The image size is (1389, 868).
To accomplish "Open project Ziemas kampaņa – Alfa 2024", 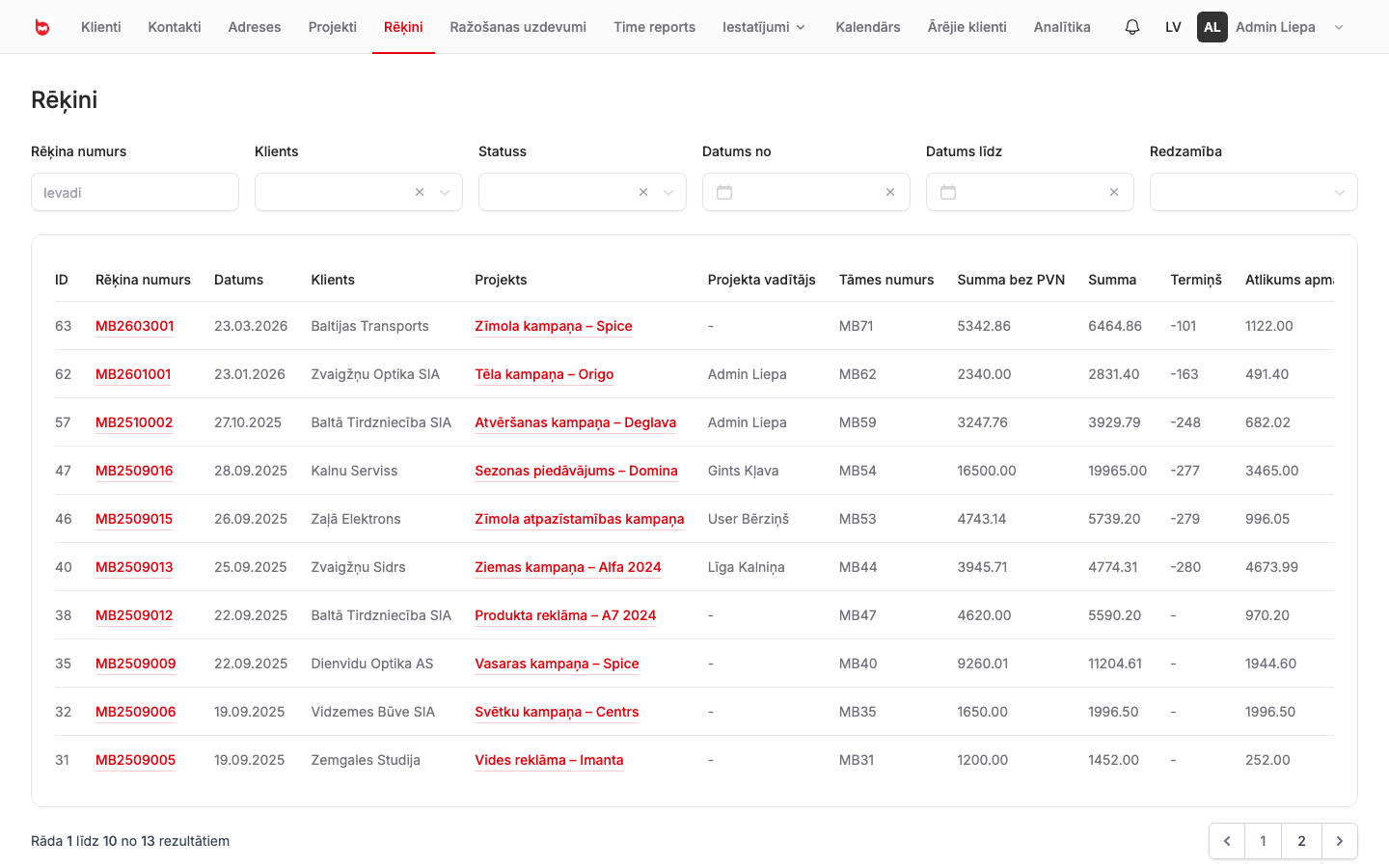I will (x=568, y=567).
